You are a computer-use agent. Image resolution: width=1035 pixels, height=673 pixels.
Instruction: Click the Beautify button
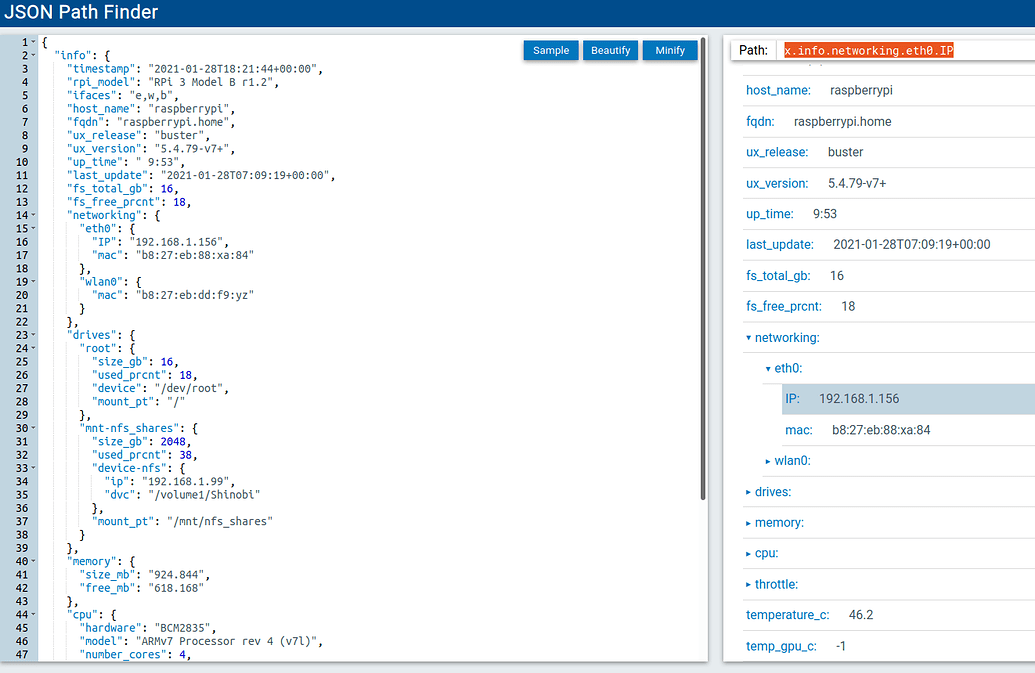[610, 50]
